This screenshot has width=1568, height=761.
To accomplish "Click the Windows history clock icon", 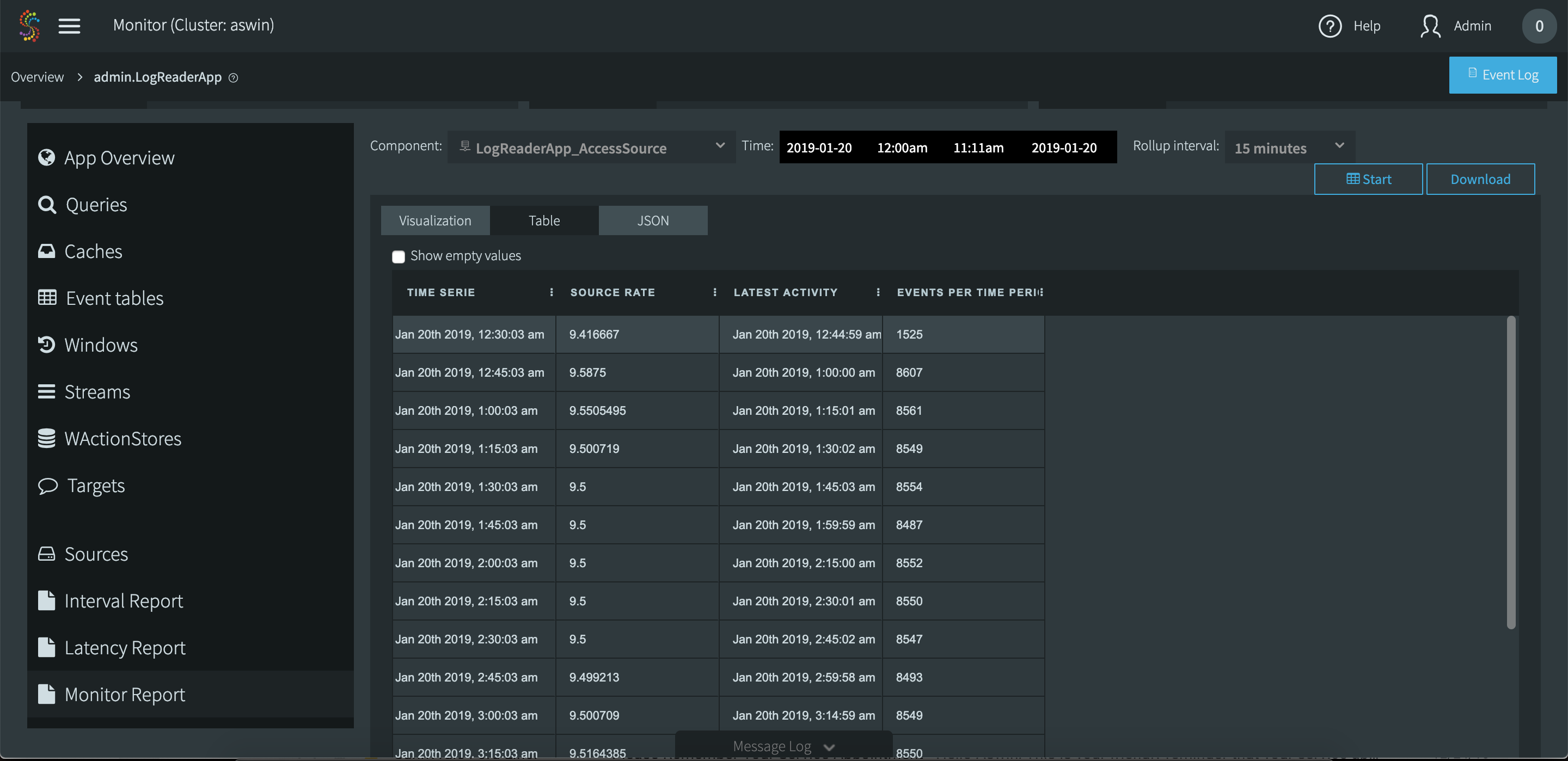I will tap(47, 345).
